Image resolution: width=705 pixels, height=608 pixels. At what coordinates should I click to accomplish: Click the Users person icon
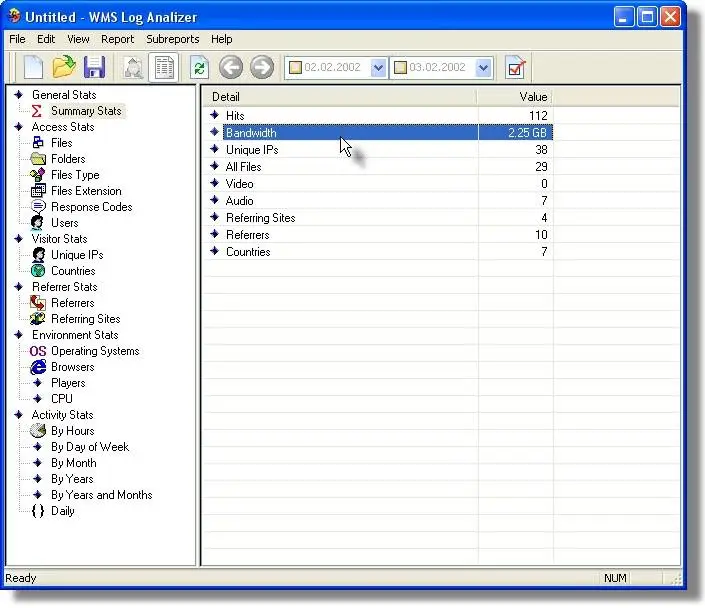37,223
